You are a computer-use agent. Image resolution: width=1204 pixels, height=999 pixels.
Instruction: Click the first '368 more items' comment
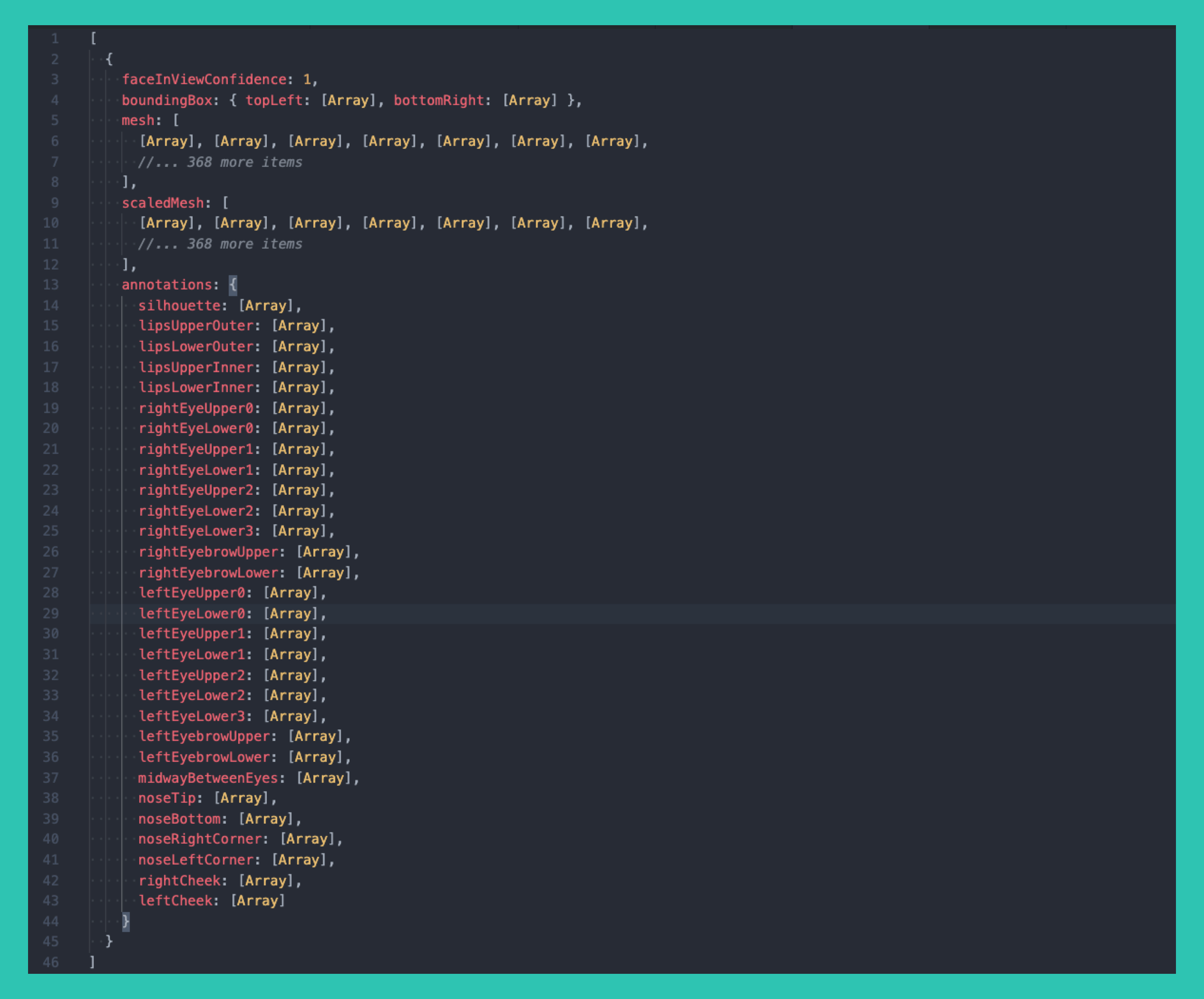220,162
